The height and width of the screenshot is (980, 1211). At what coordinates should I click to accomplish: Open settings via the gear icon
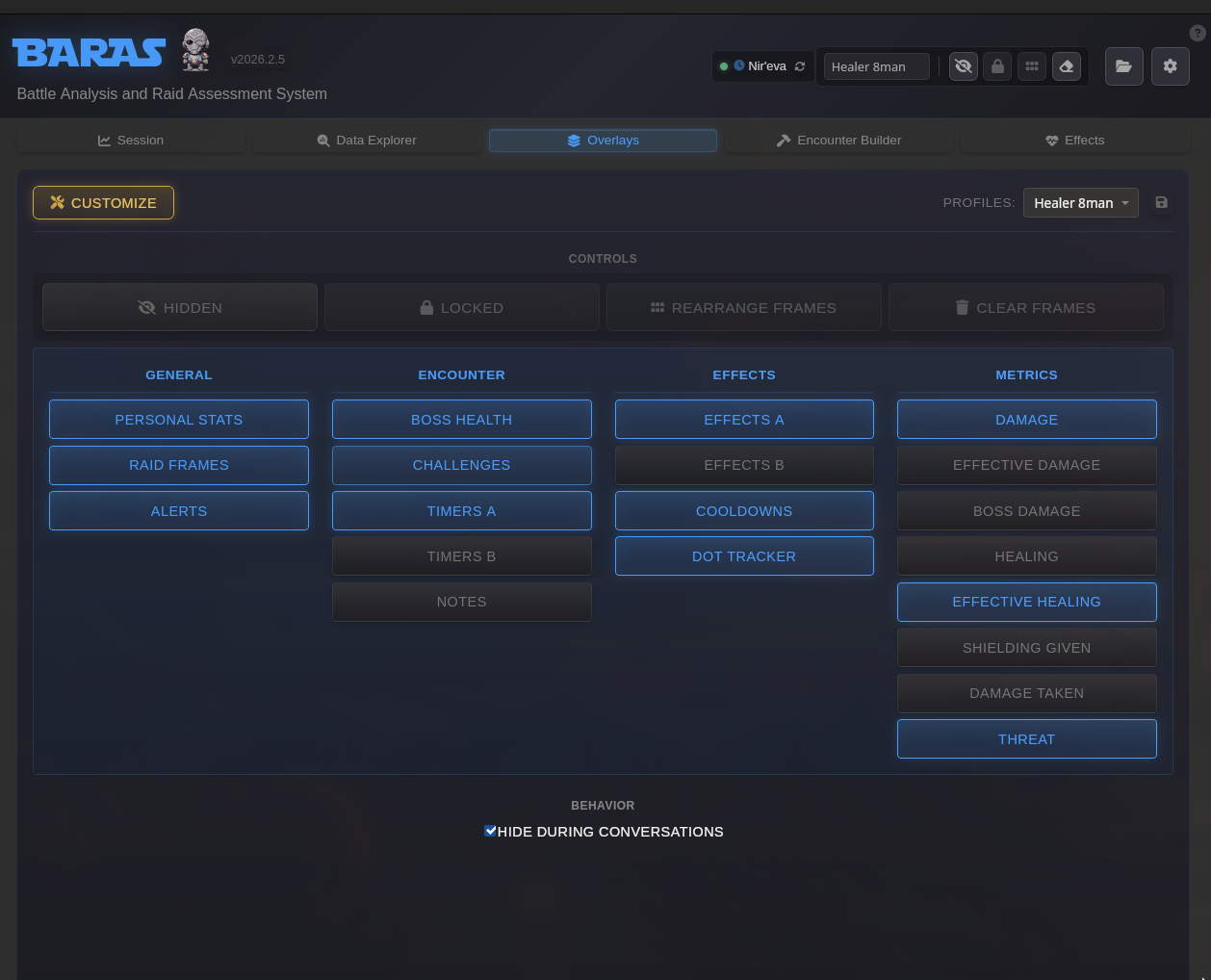[1170, 65]
